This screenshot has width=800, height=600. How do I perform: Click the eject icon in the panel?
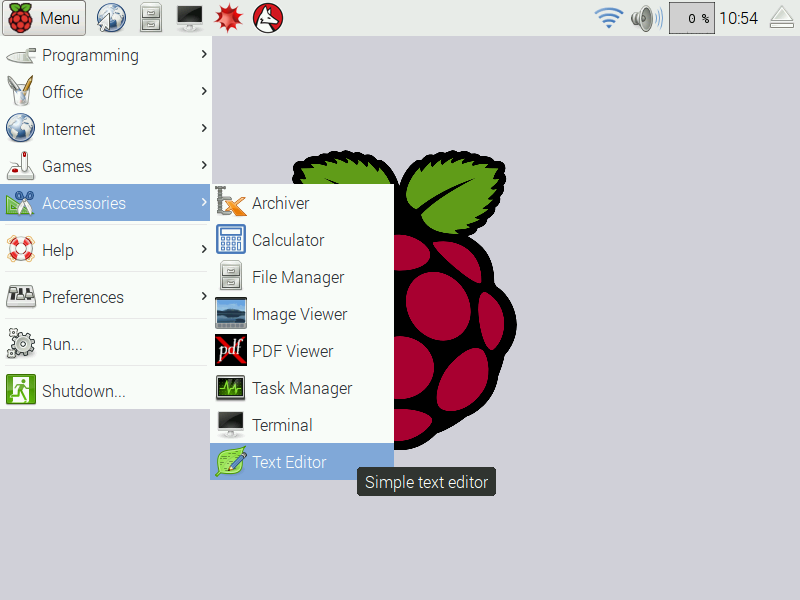pos(782,18)
